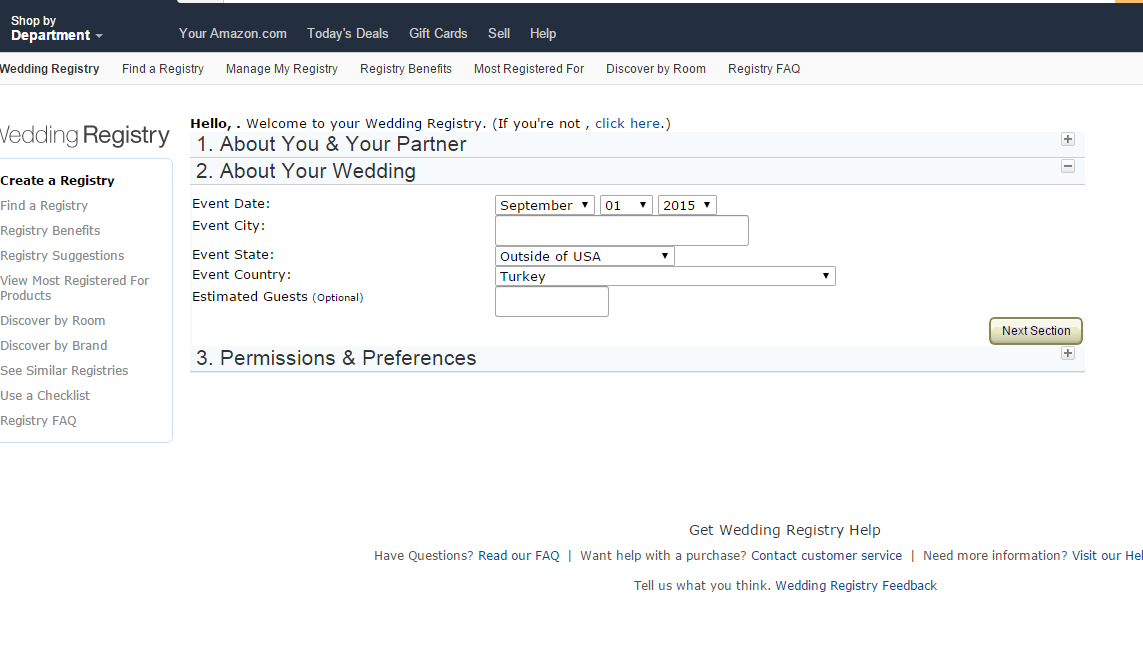The image size is (1143, 648).
Task: Click the About Your Wedding heading
Action: pos(305,171)
